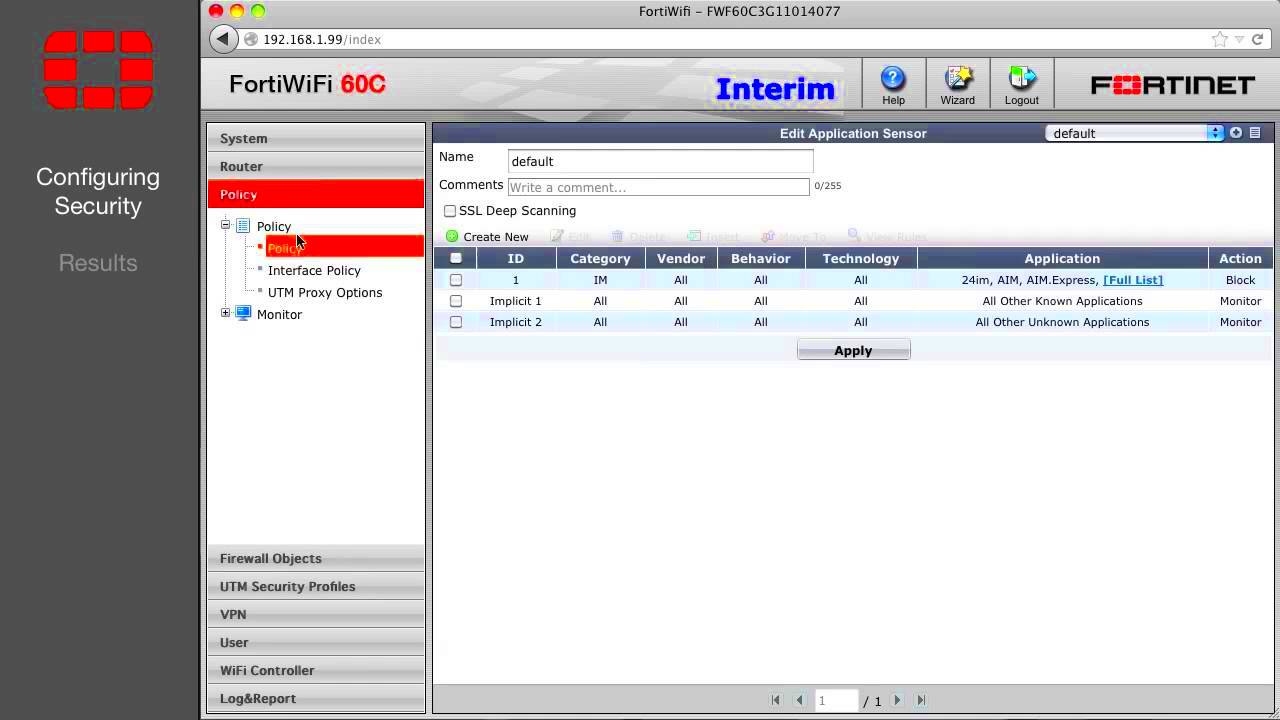This screenshot has height=720, width=1280.
Task: Click the Help question mark icon
Action: [892, 77]
